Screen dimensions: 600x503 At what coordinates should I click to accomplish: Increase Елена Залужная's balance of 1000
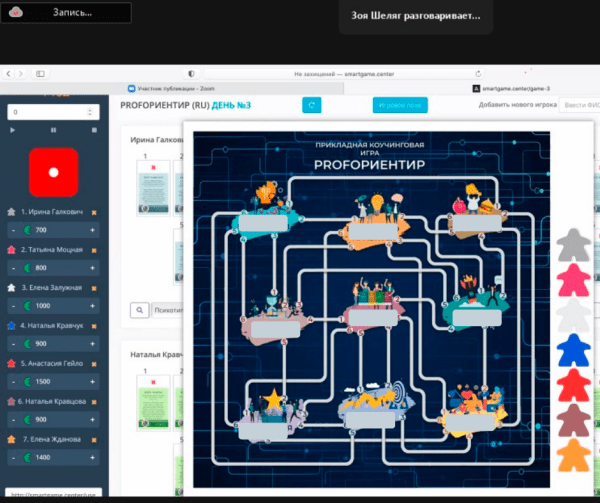pos(92,306)
